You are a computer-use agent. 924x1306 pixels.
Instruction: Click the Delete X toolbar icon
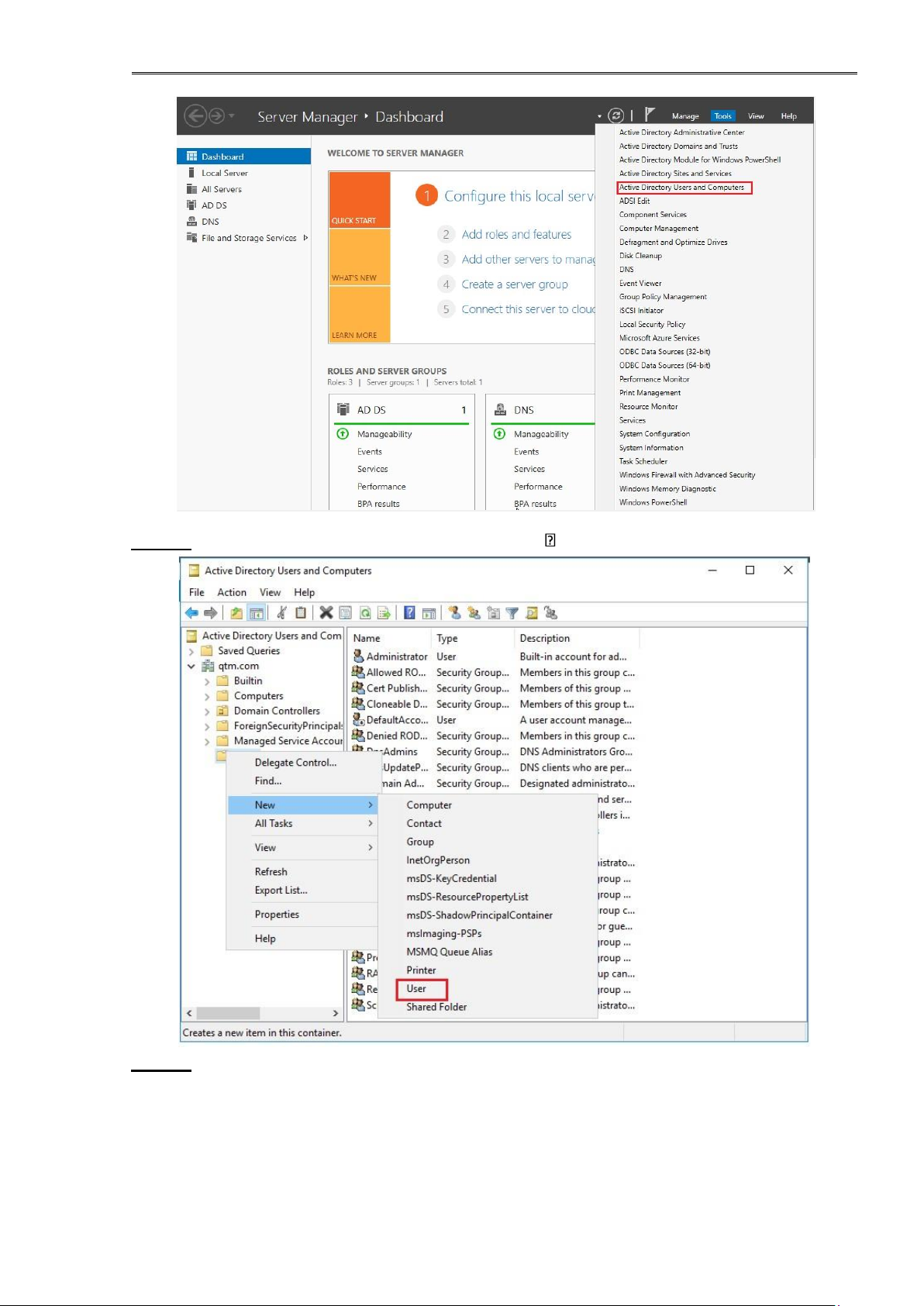326,613
